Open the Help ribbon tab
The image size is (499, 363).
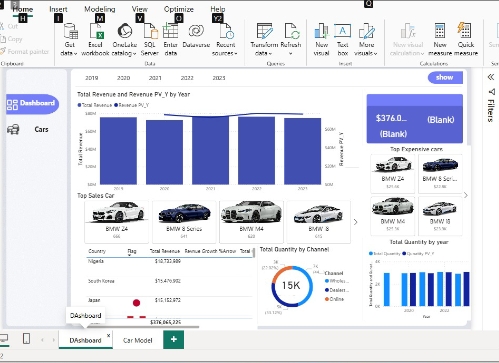point(218,9)
